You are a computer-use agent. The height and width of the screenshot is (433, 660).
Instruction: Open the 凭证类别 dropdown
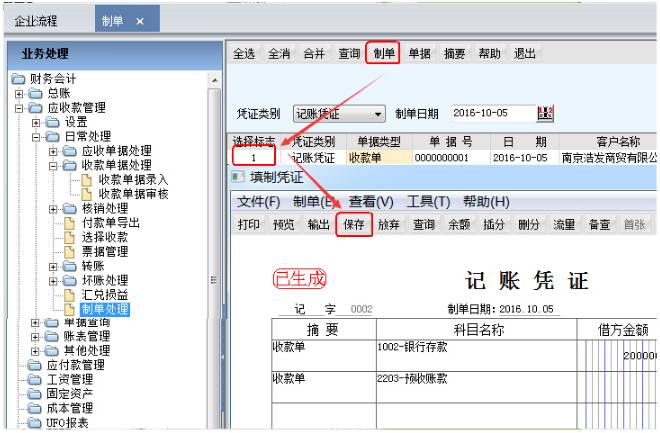377,114
